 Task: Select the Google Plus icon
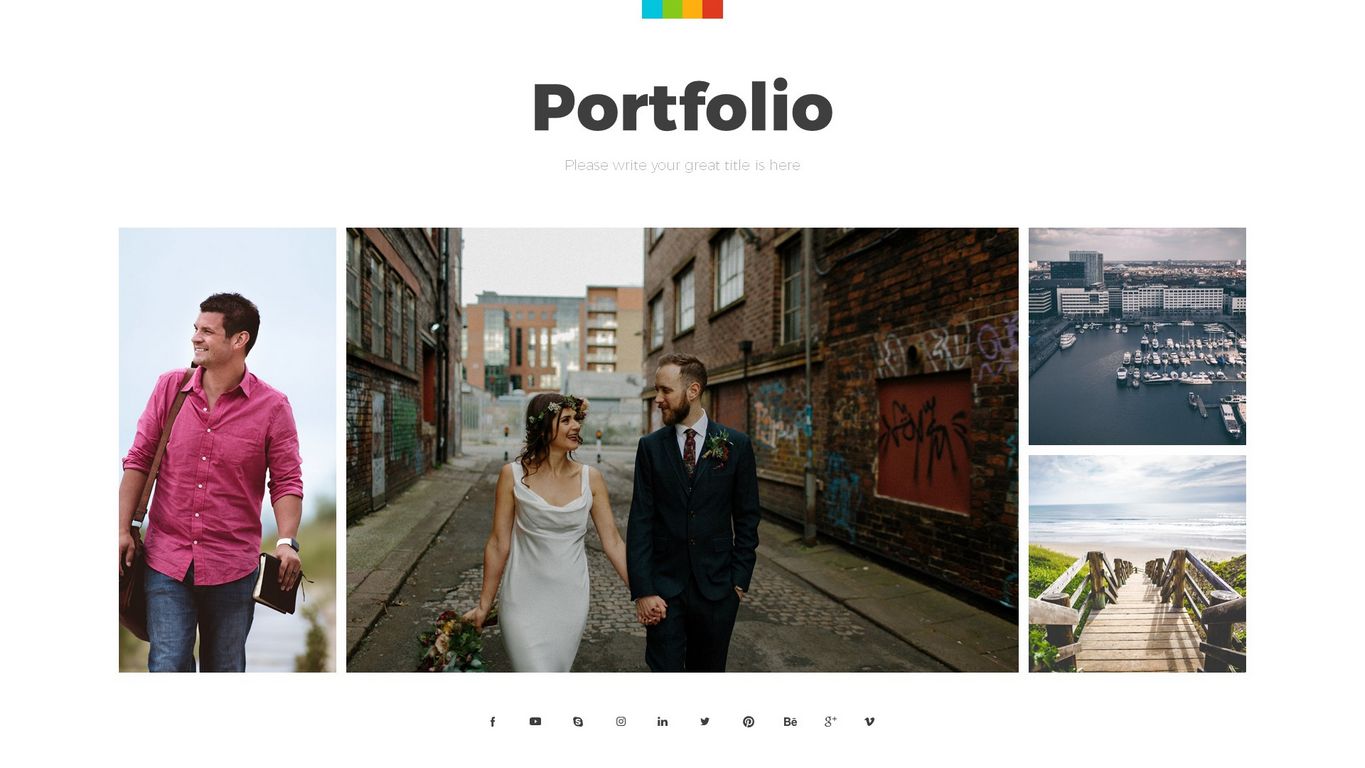[x=830, y=722]
